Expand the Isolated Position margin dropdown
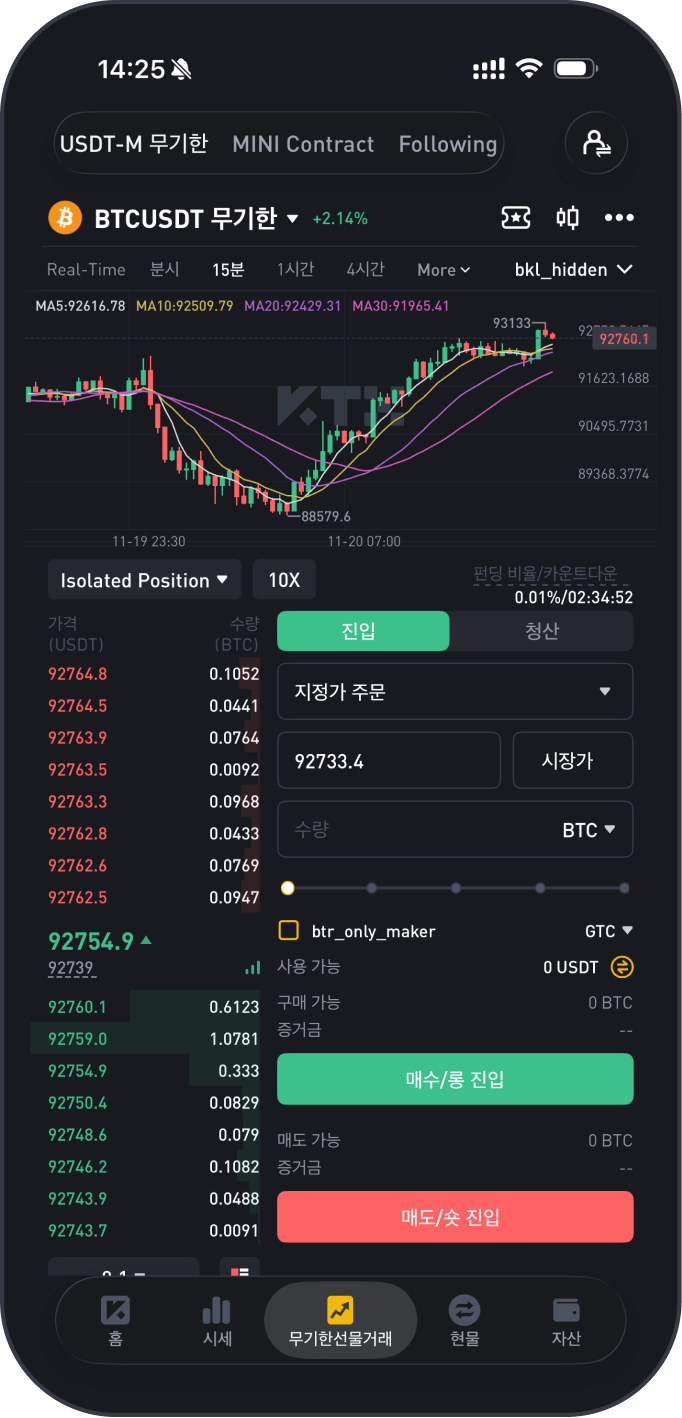Viewport: 682px width, 1418px height. 145,580
